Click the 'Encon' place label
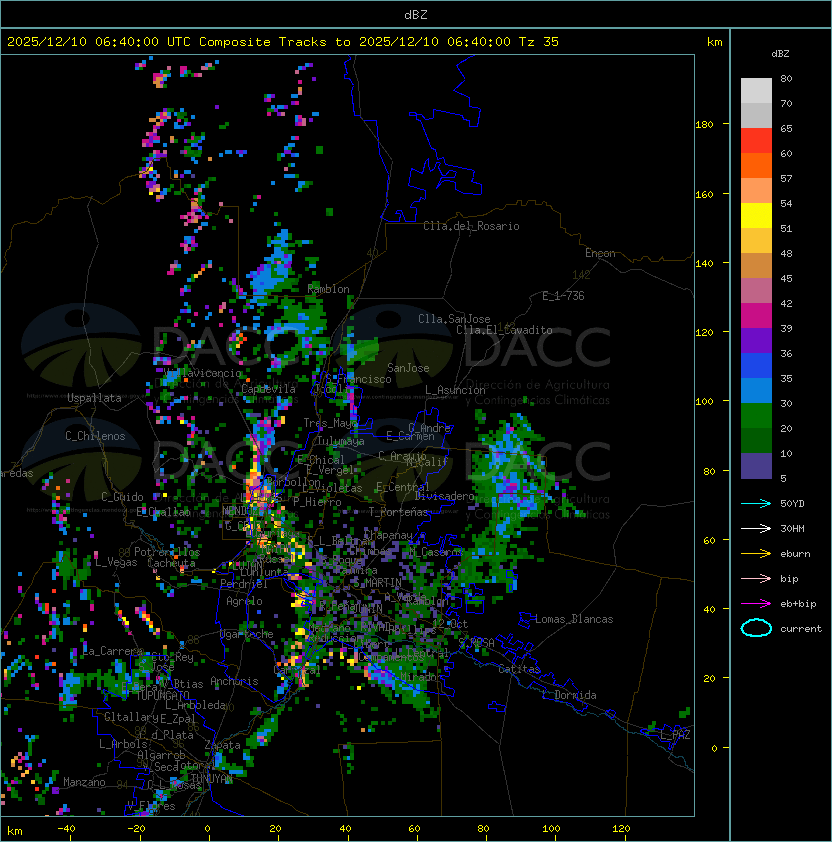 (600, 253)
